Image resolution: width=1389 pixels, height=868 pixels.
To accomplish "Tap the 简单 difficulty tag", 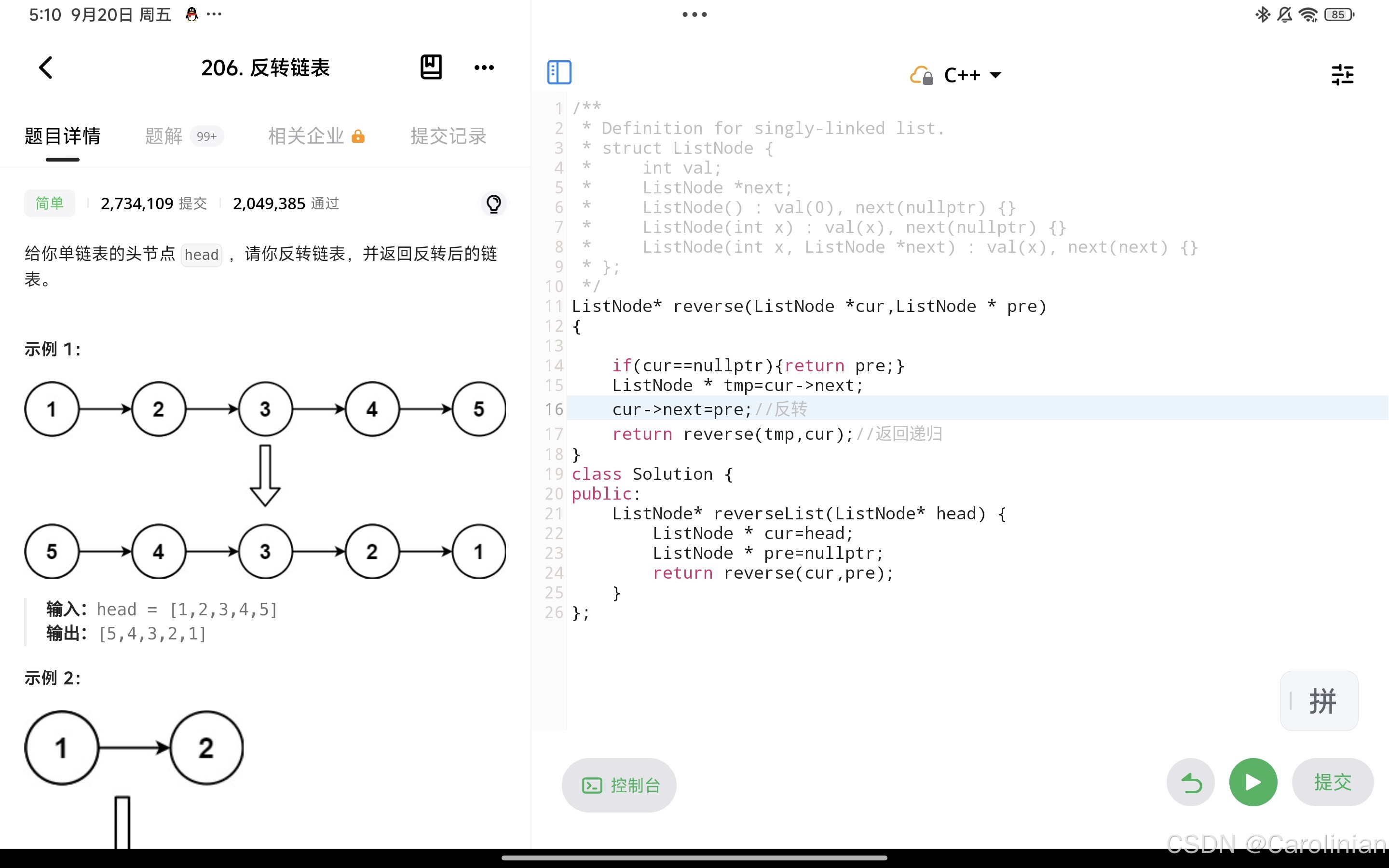I will pos(49,203).
